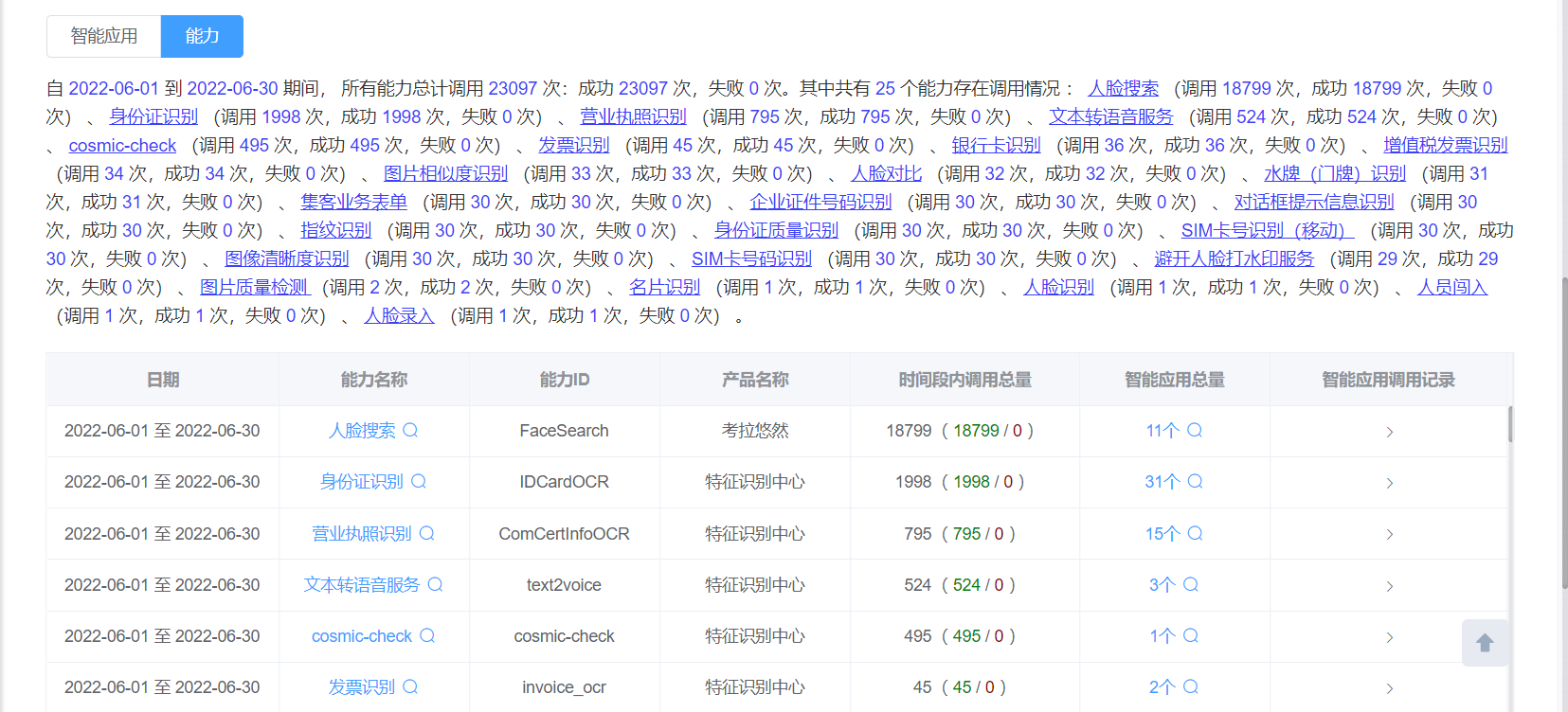Click magnifier icon next to 31个
The width and height of the screenshot is (1568, 712).
1196,481
